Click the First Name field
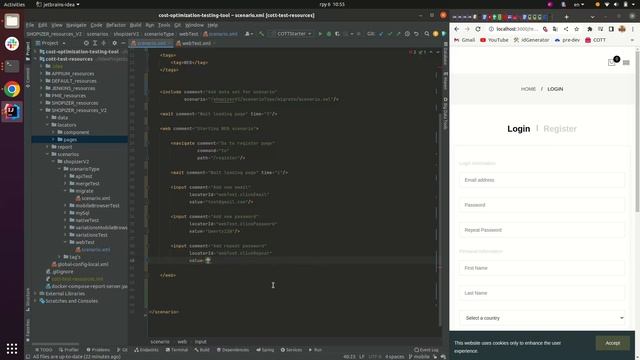Viewport: 640px width, 360px height. pos(542,268)
